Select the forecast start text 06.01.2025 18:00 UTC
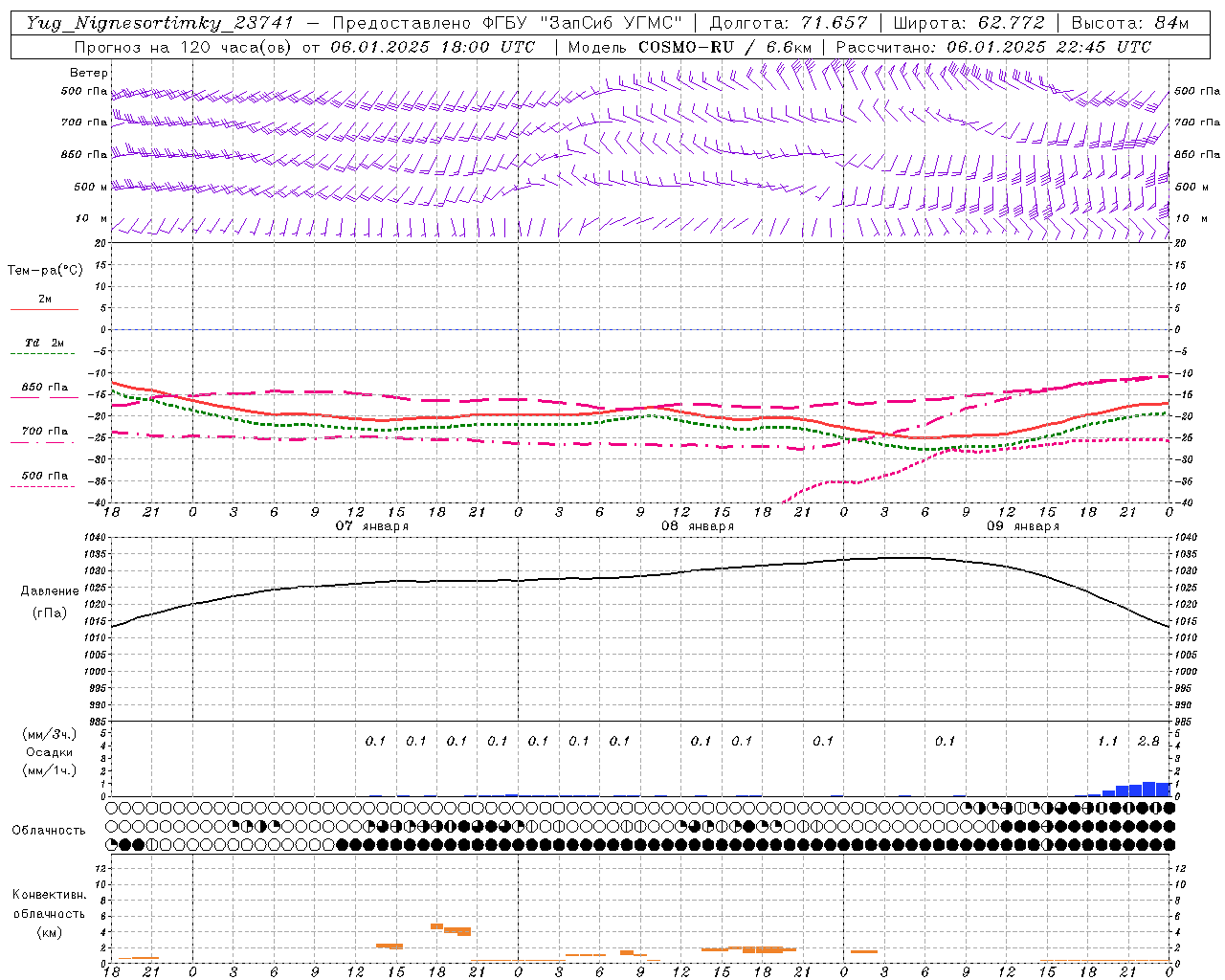Screen dimensions: 1225x980 [x=433, y=47]
